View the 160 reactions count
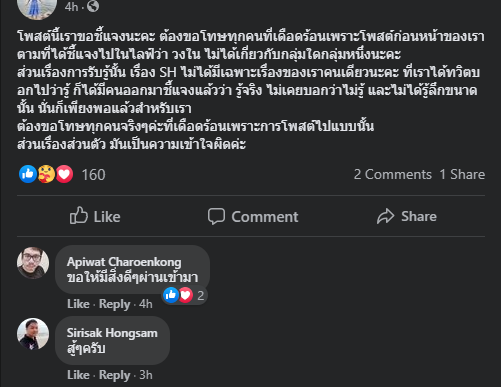The width and height of the screenshot is (501, 387). click(93, 175)
